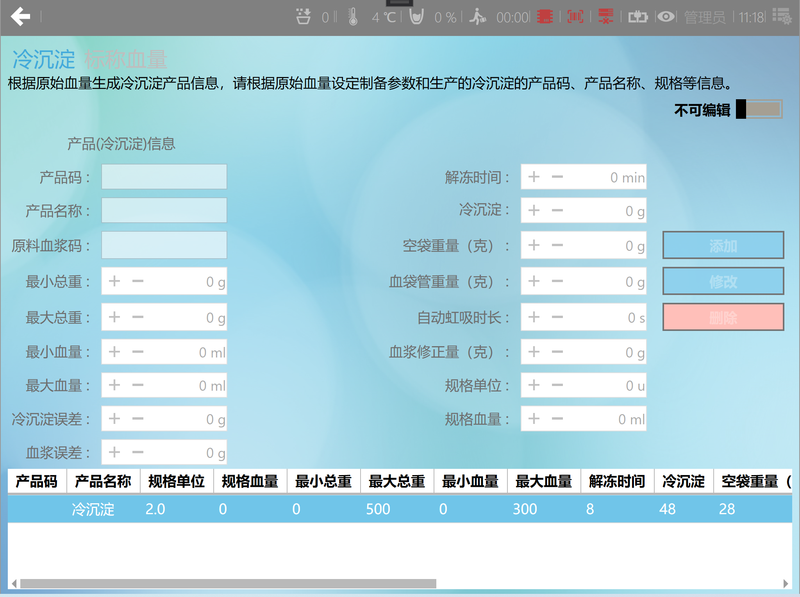Toggle the 不可编辑 edit switch

tap(759, 109)
